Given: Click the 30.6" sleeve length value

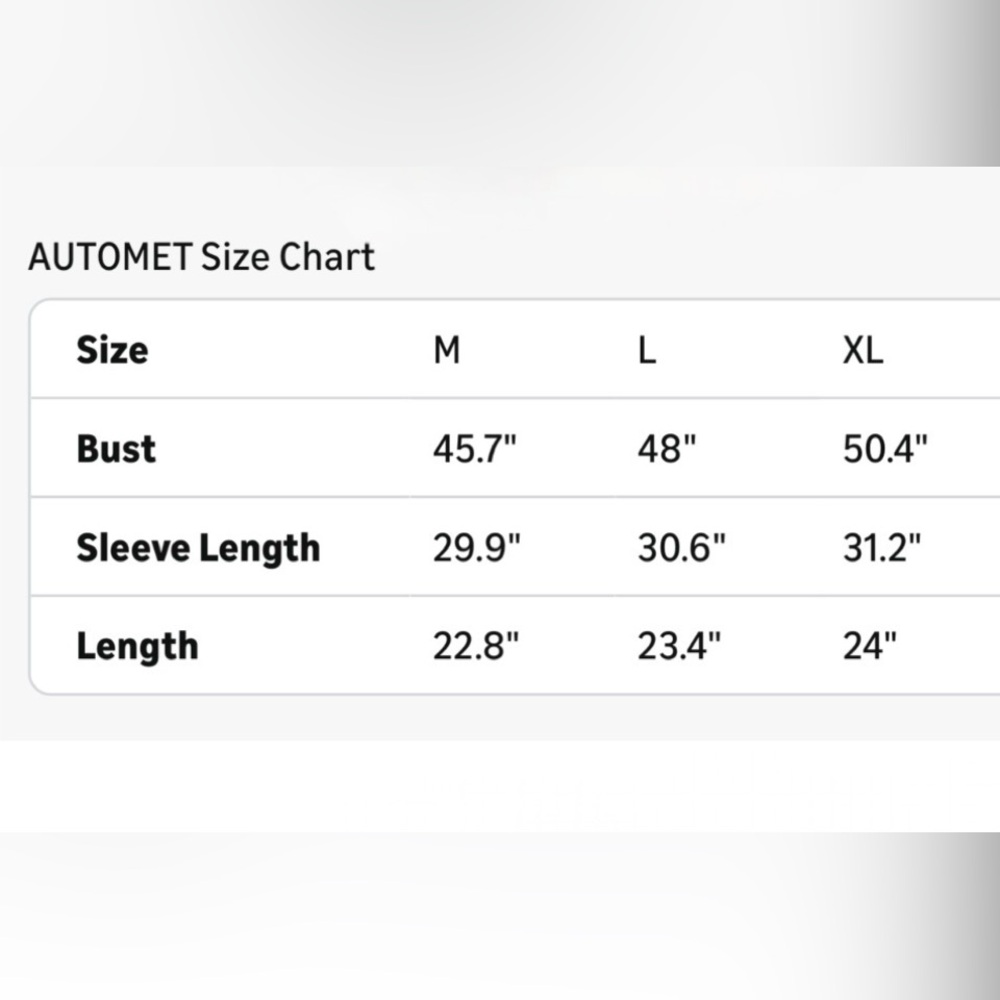Looking at the screenshot, I should pyautogui.click(x=682, y=548).
